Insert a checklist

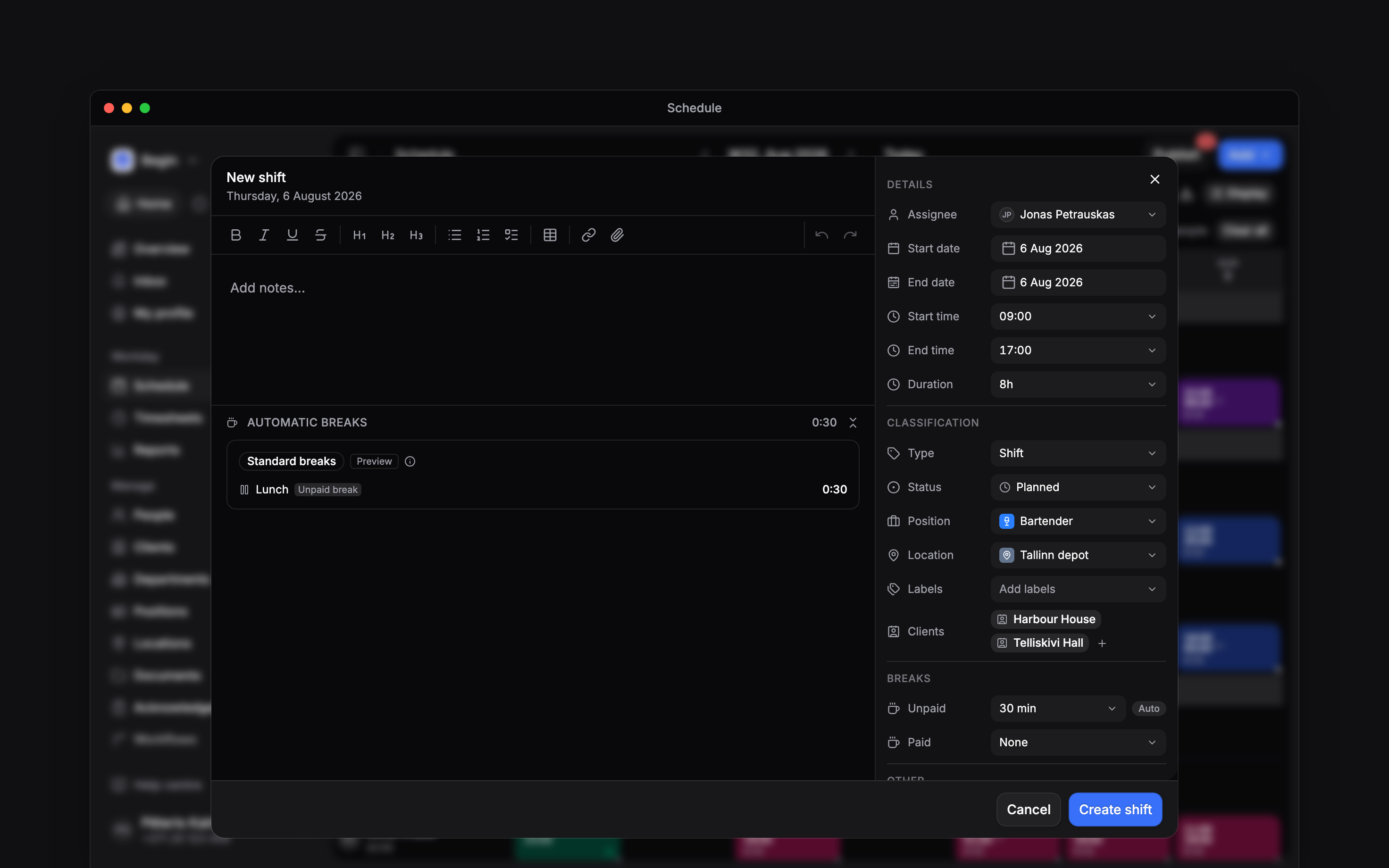click(x=511, y=235)
